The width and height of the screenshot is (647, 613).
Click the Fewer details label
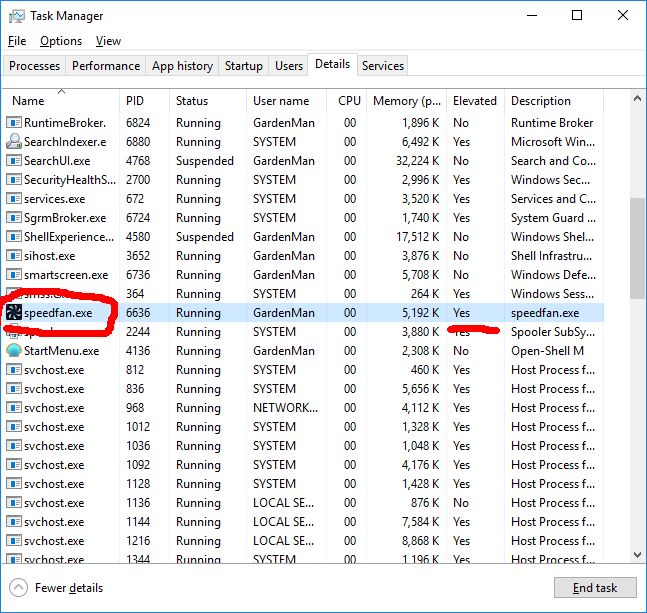click(69, 588)
